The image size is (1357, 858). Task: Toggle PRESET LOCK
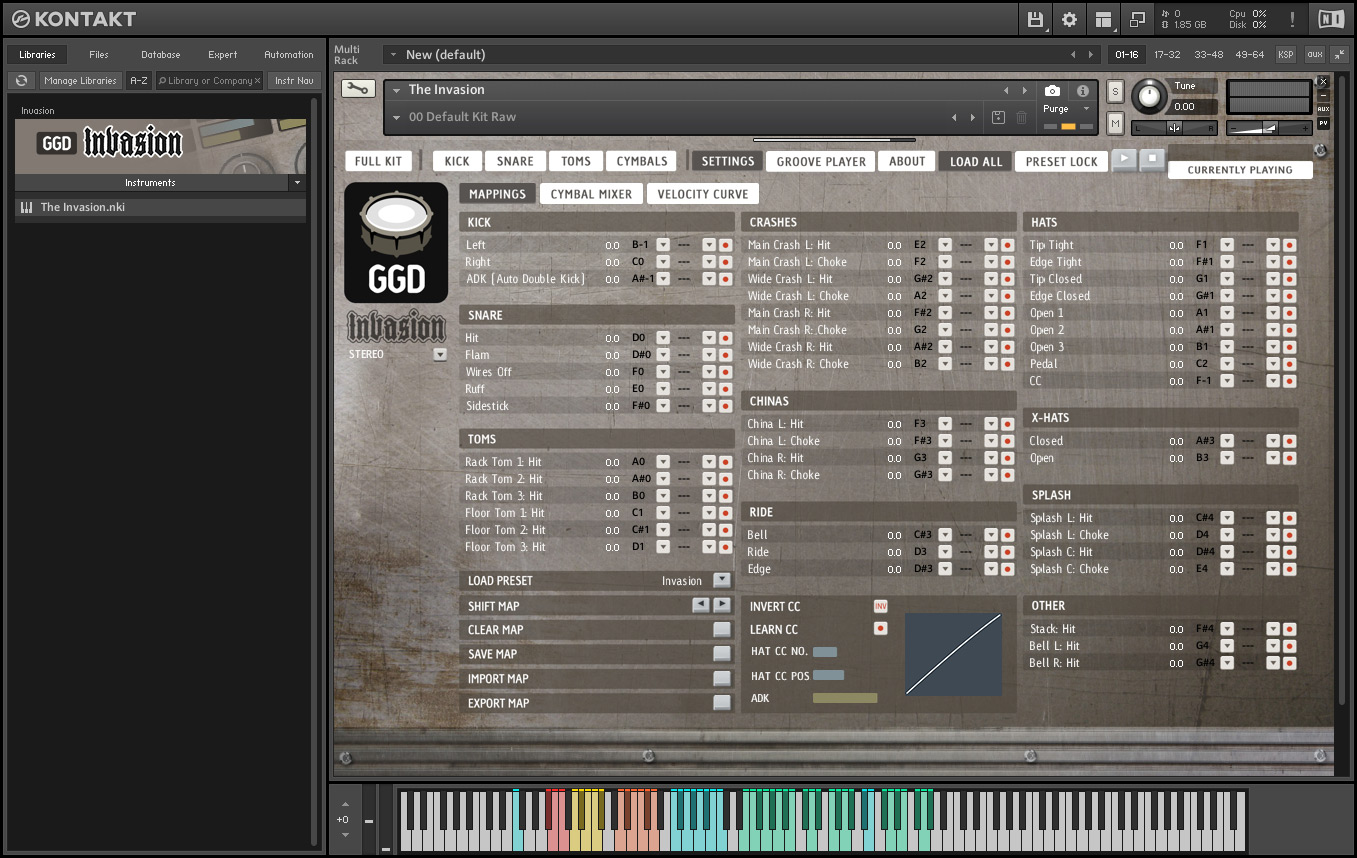(1062, 161)
